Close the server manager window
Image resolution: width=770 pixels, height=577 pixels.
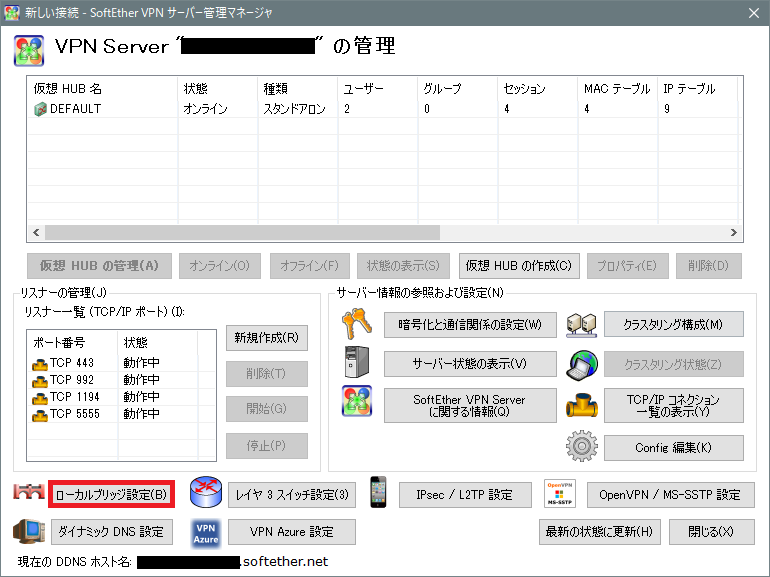pos(754,13)
